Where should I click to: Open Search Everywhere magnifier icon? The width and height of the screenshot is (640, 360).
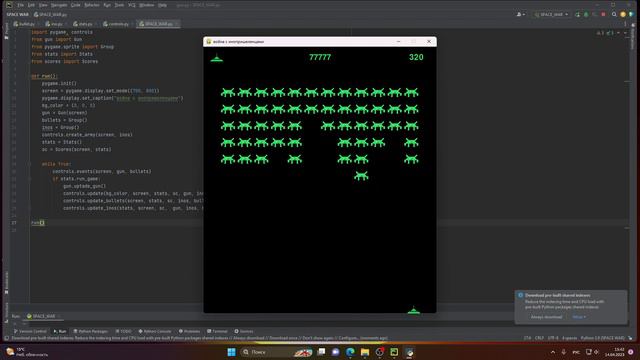614,14
